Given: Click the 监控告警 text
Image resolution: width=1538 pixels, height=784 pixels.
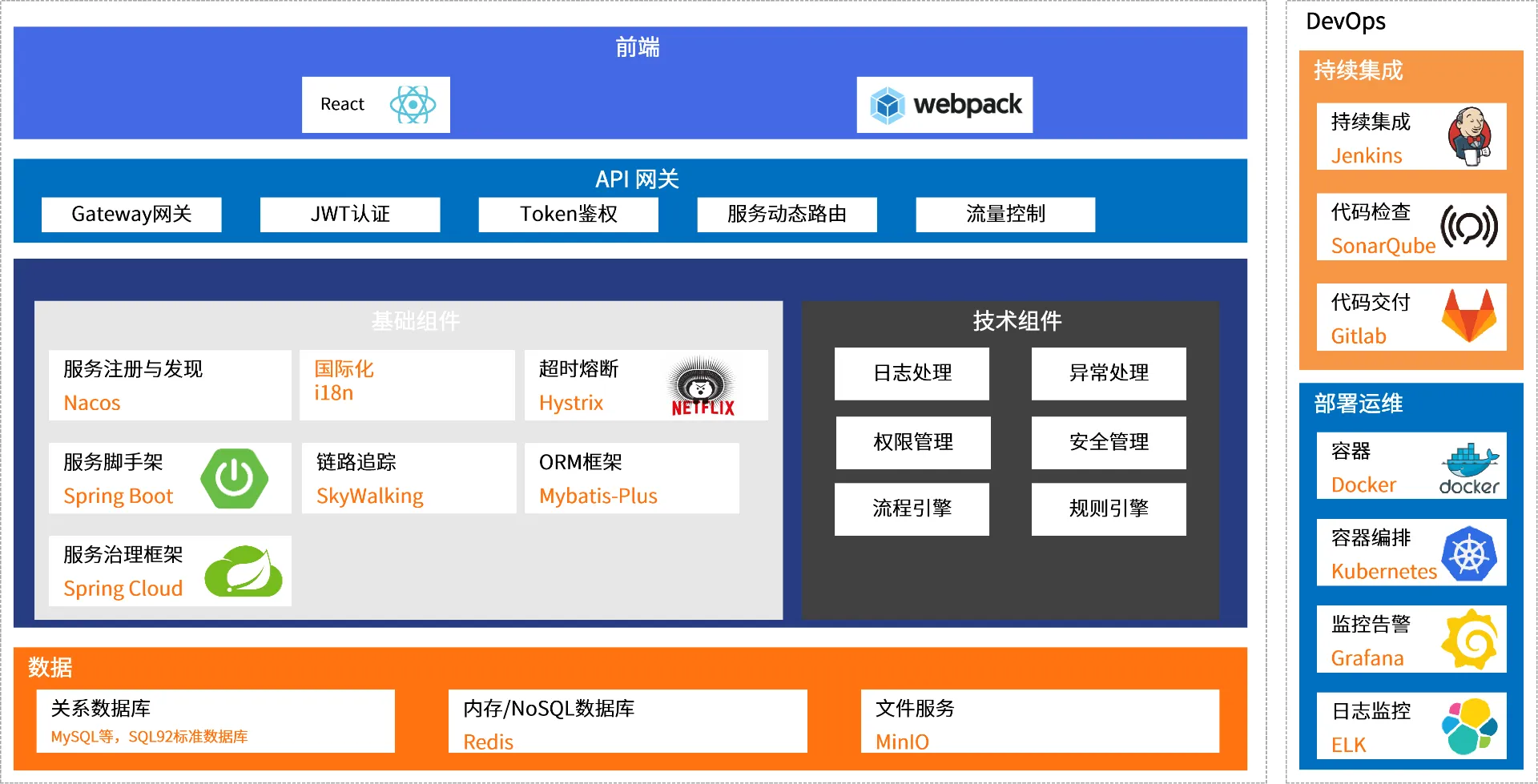Looking at the screenshot, I should coord(1371,625).
